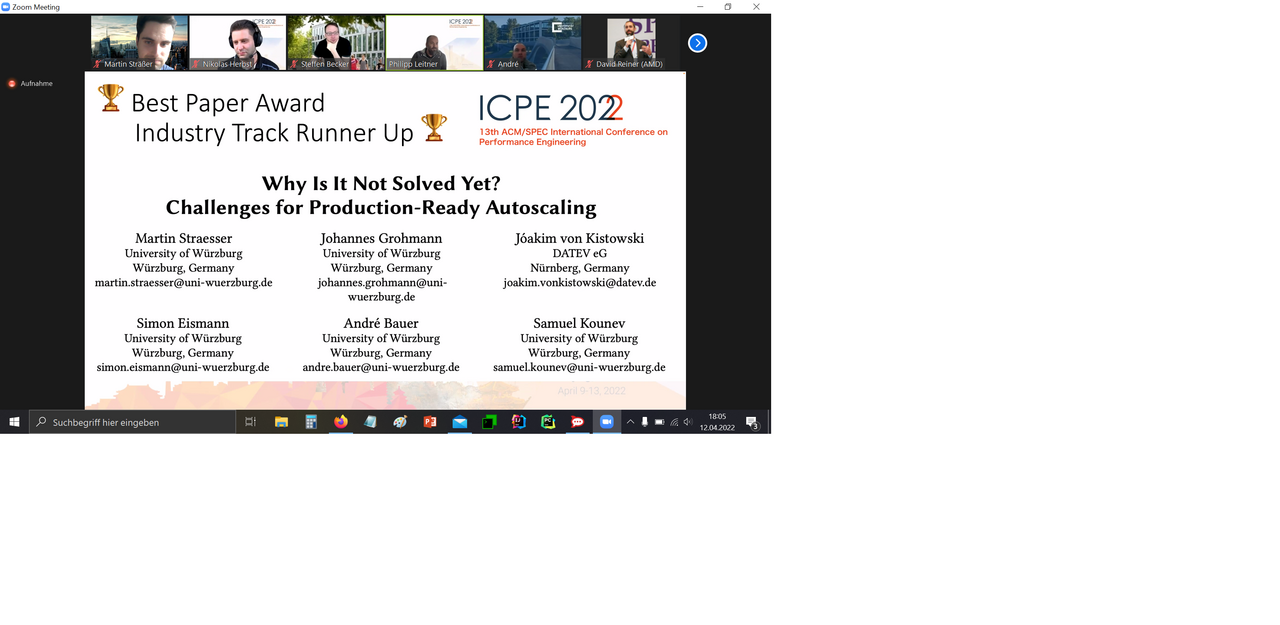Open the Windows Start menu

(14, 422)
